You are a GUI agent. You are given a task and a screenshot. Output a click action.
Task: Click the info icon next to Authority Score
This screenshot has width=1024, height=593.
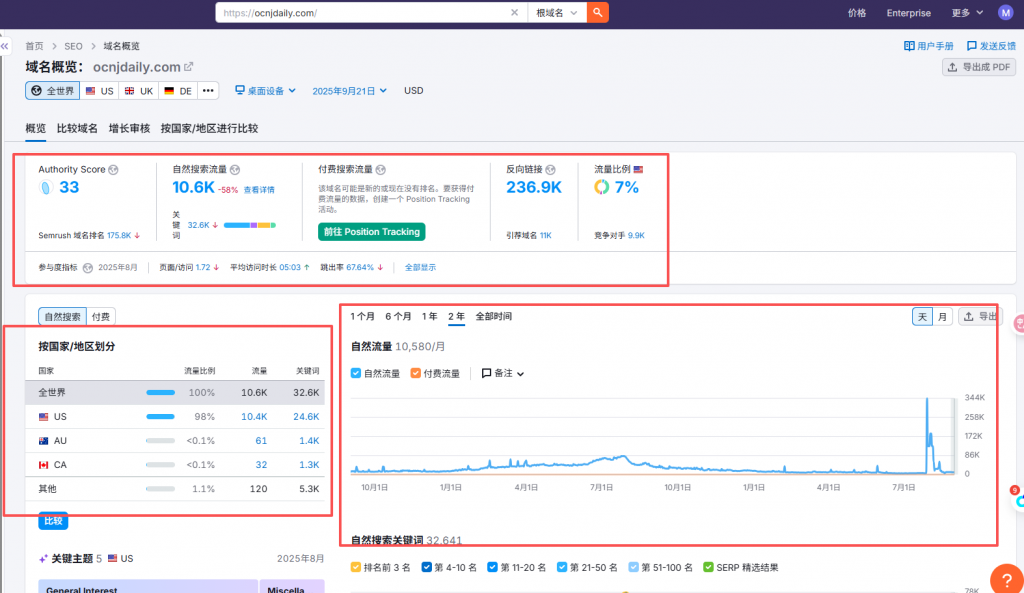click(113, 170)
